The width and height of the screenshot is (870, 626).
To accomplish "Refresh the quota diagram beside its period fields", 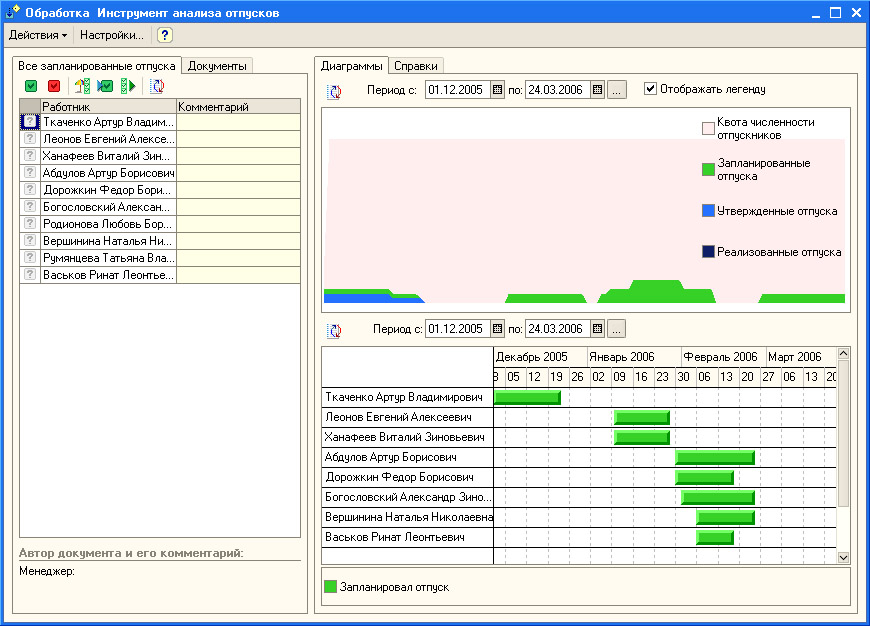I will [335, 91].
